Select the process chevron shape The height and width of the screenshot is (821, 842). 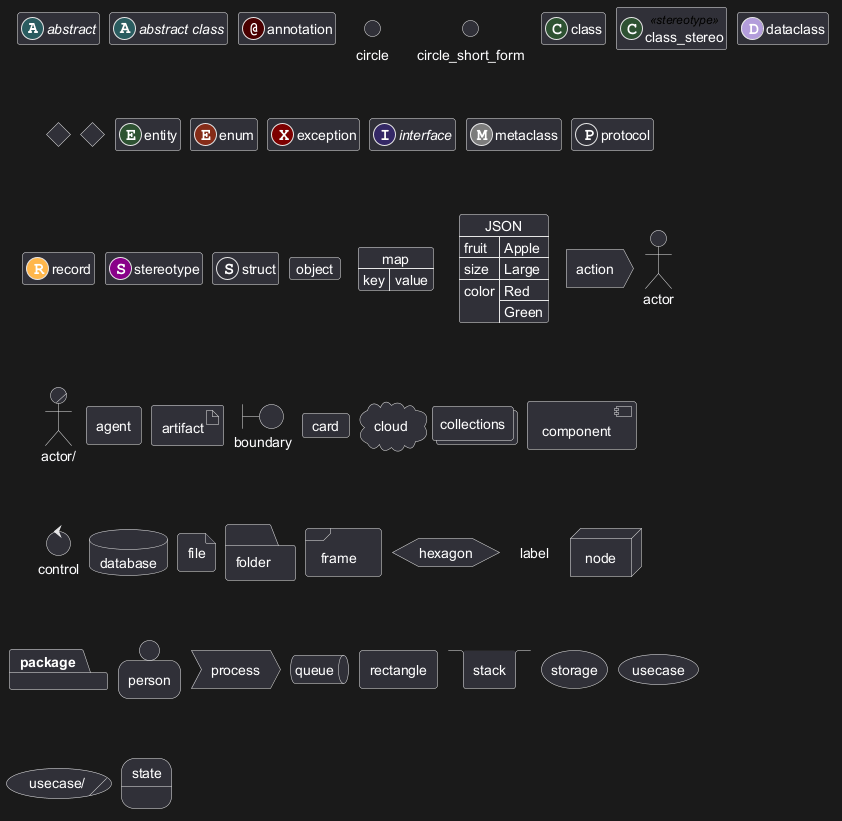click(237, 670)
